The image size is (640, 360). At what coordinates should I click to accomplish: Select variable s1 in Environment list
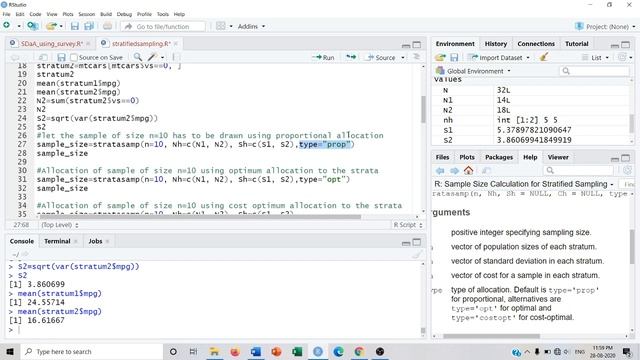pos(532,130)
